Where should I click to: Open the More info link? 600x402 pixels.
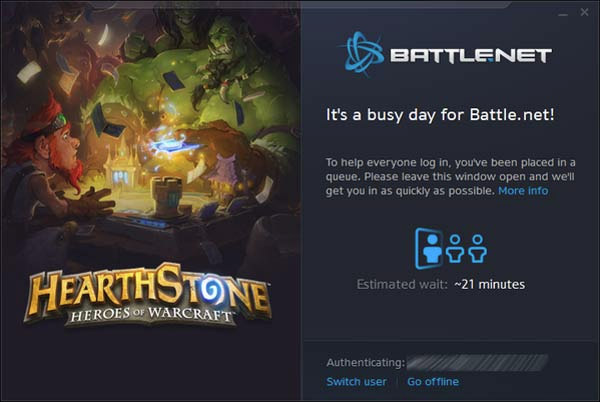(x=523, y=190)
